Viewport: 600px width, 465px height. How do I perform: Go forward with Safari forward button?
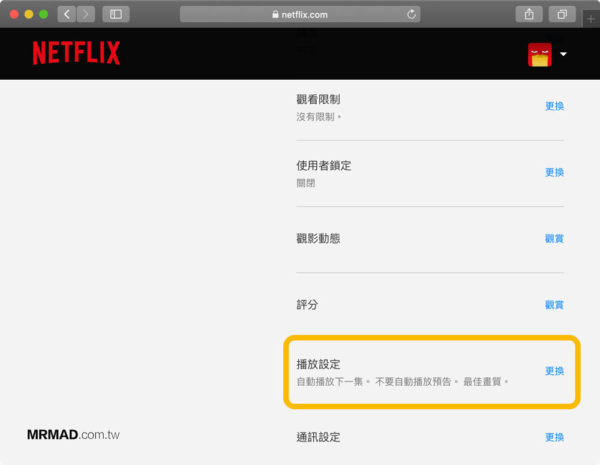point(86,15)
